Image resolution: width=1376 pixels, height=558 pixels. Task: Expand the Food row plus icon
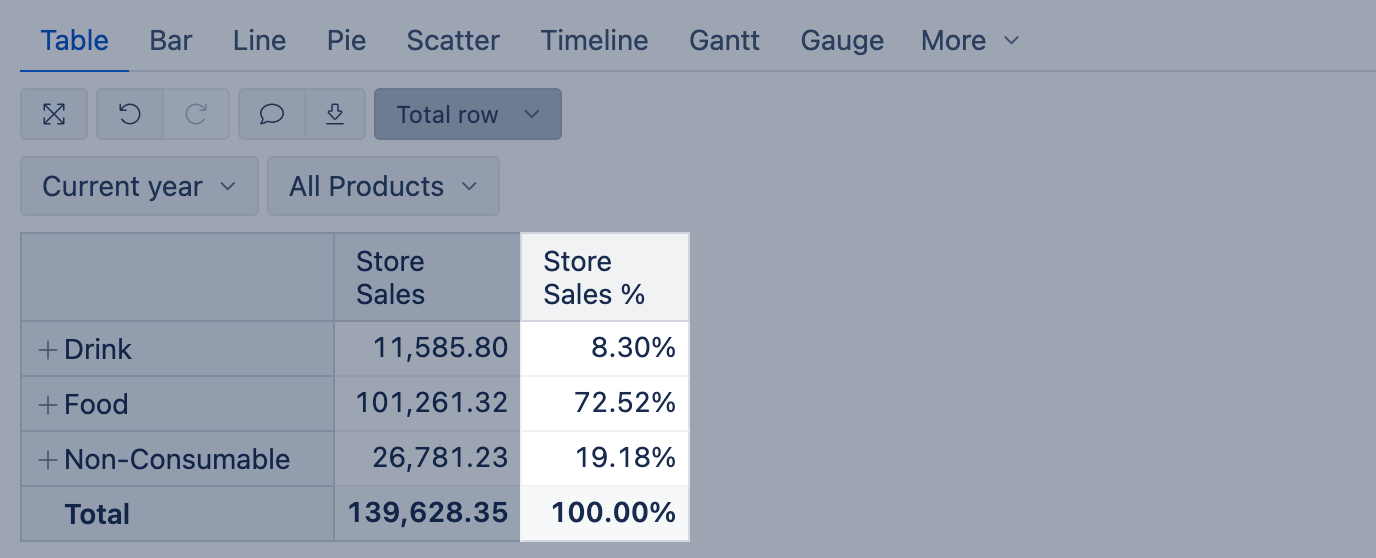pos(47,404)
